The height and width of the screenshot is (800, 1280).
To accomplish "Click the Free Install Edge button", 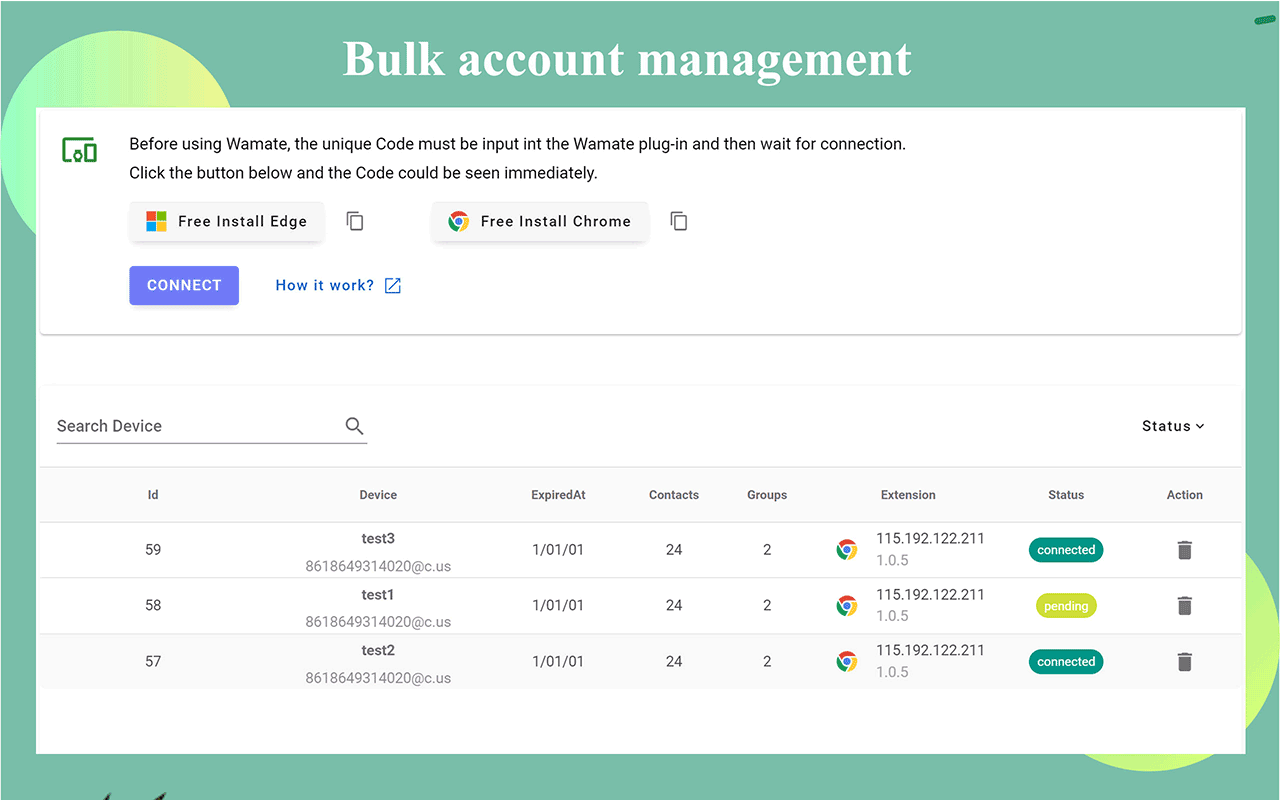I will click(227, 221).
